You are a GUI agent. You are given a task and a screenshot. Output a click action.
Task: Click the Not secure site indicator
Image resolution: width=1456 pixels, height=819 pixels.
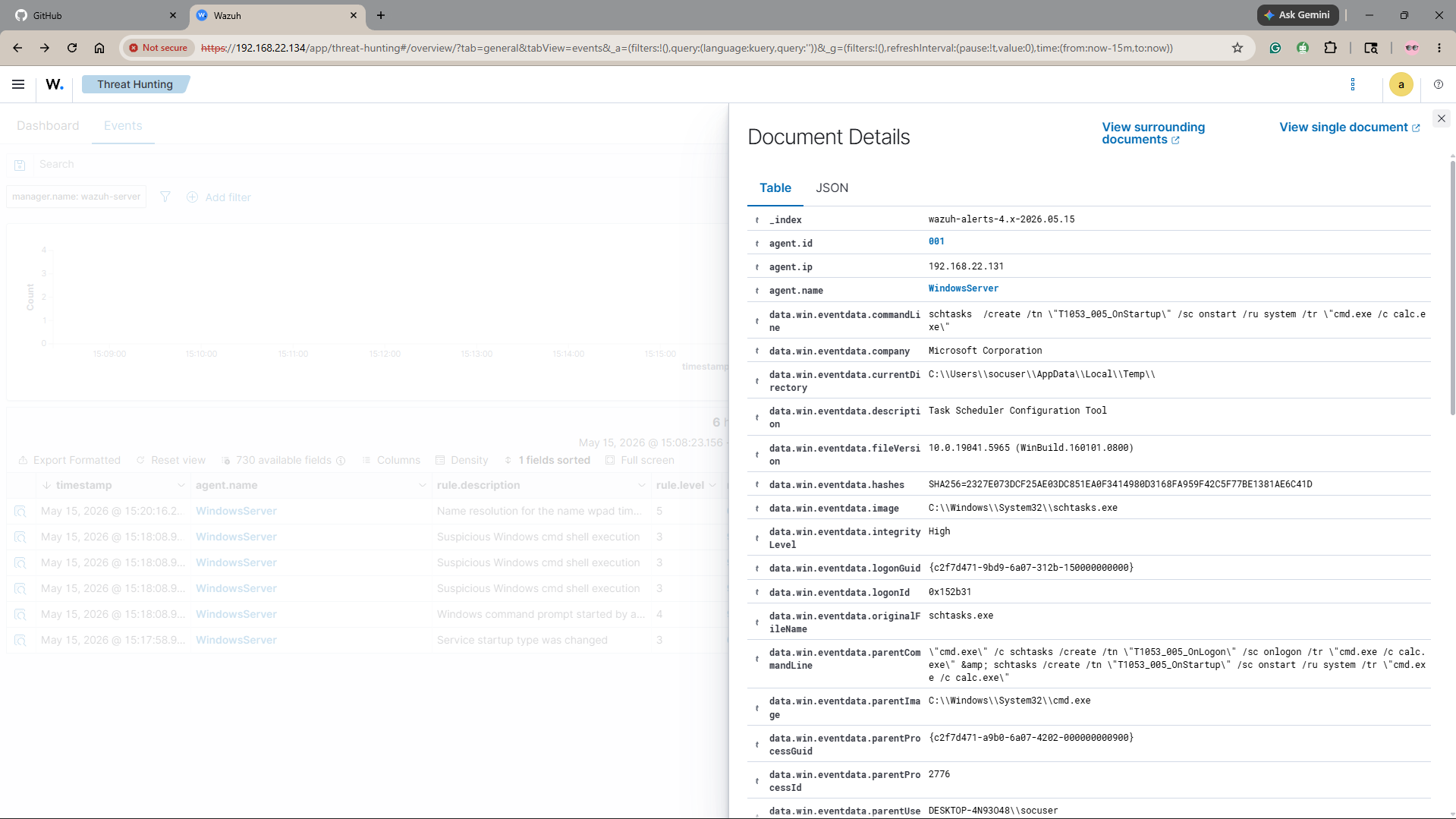[159, 48]
